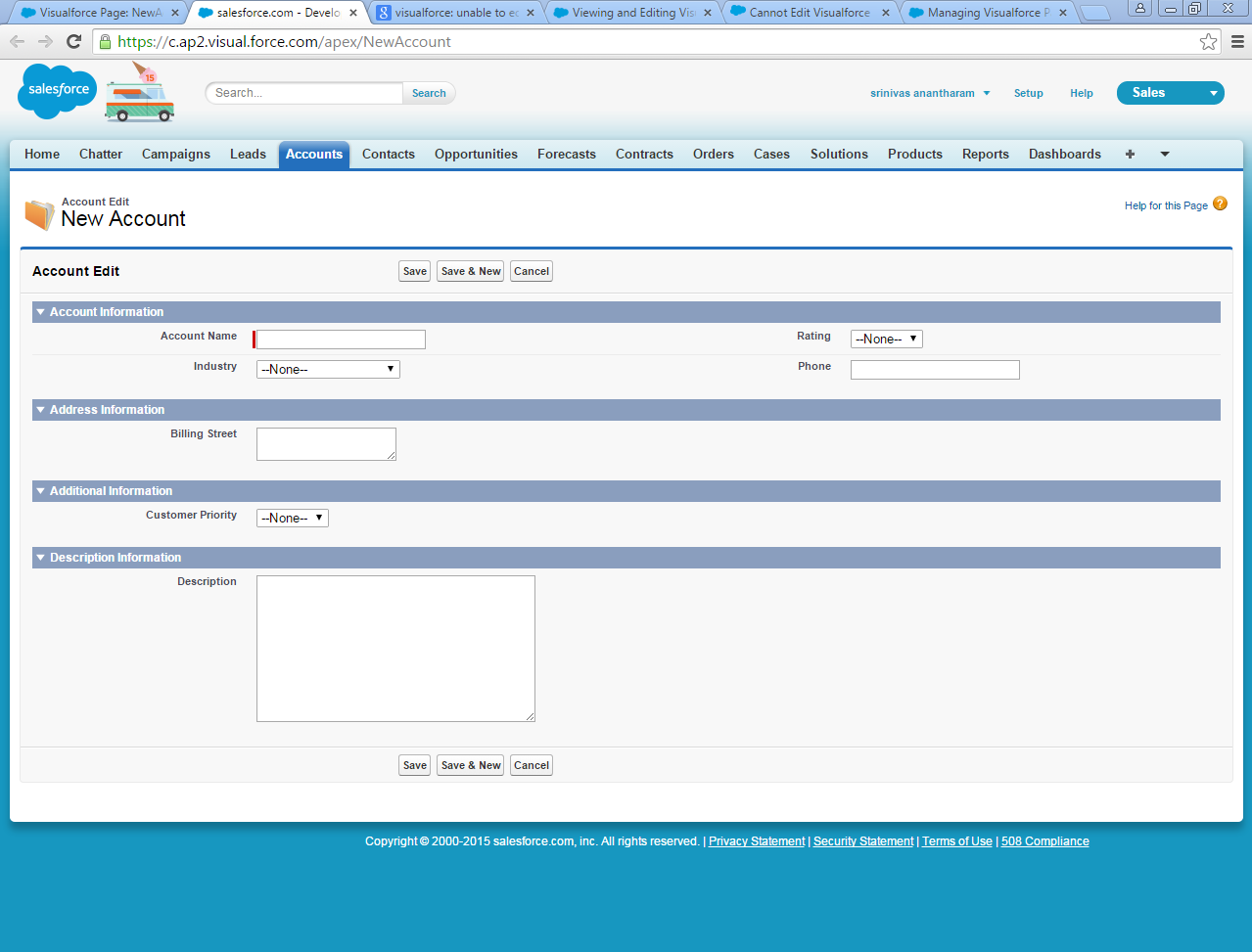Close the Cannot Edit Visualforce browser tab
This screenshot has width=1252, height=952.
tap(886, 13)
